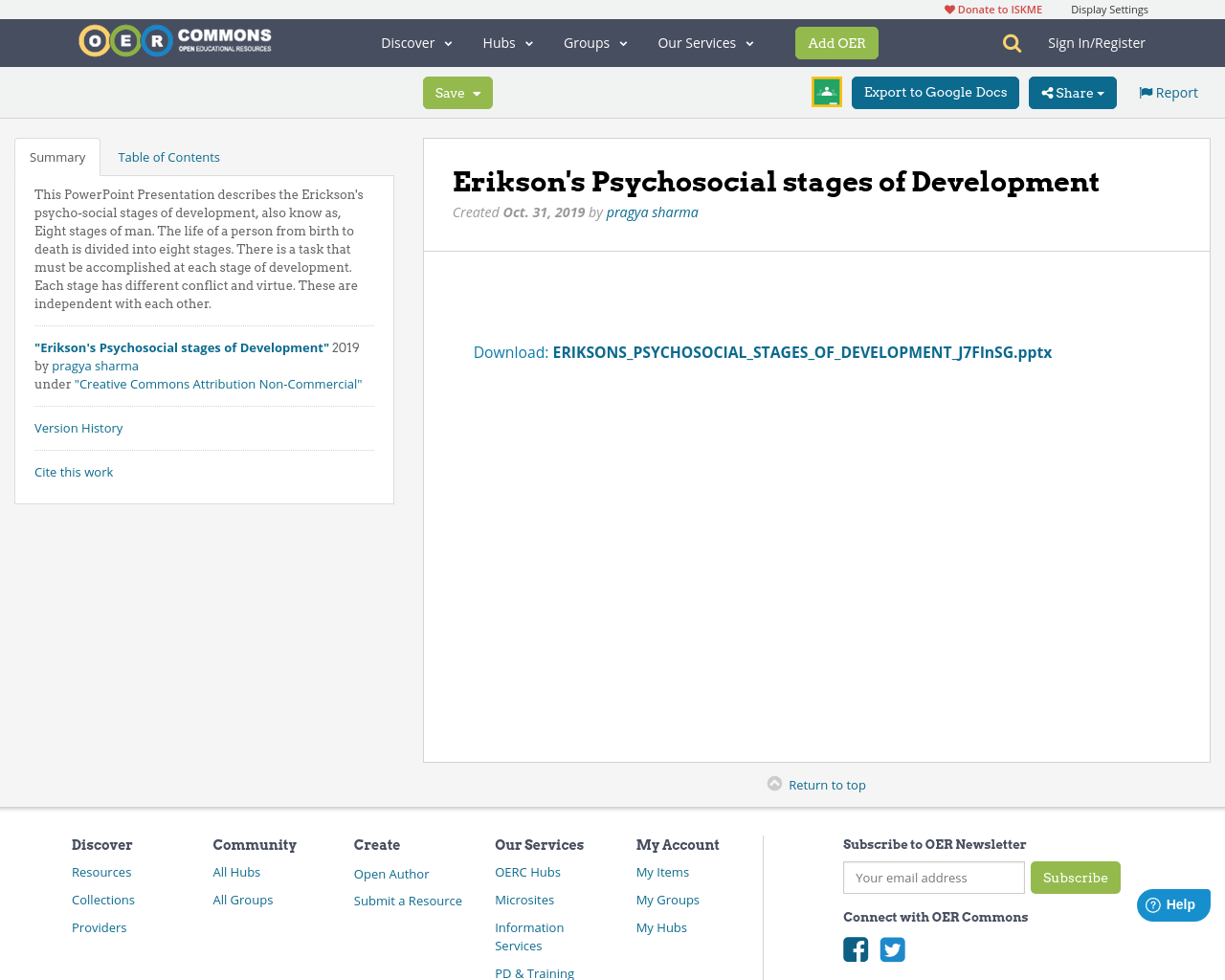
Task: Open Display Settings
Action: (x=1109, y=10)
